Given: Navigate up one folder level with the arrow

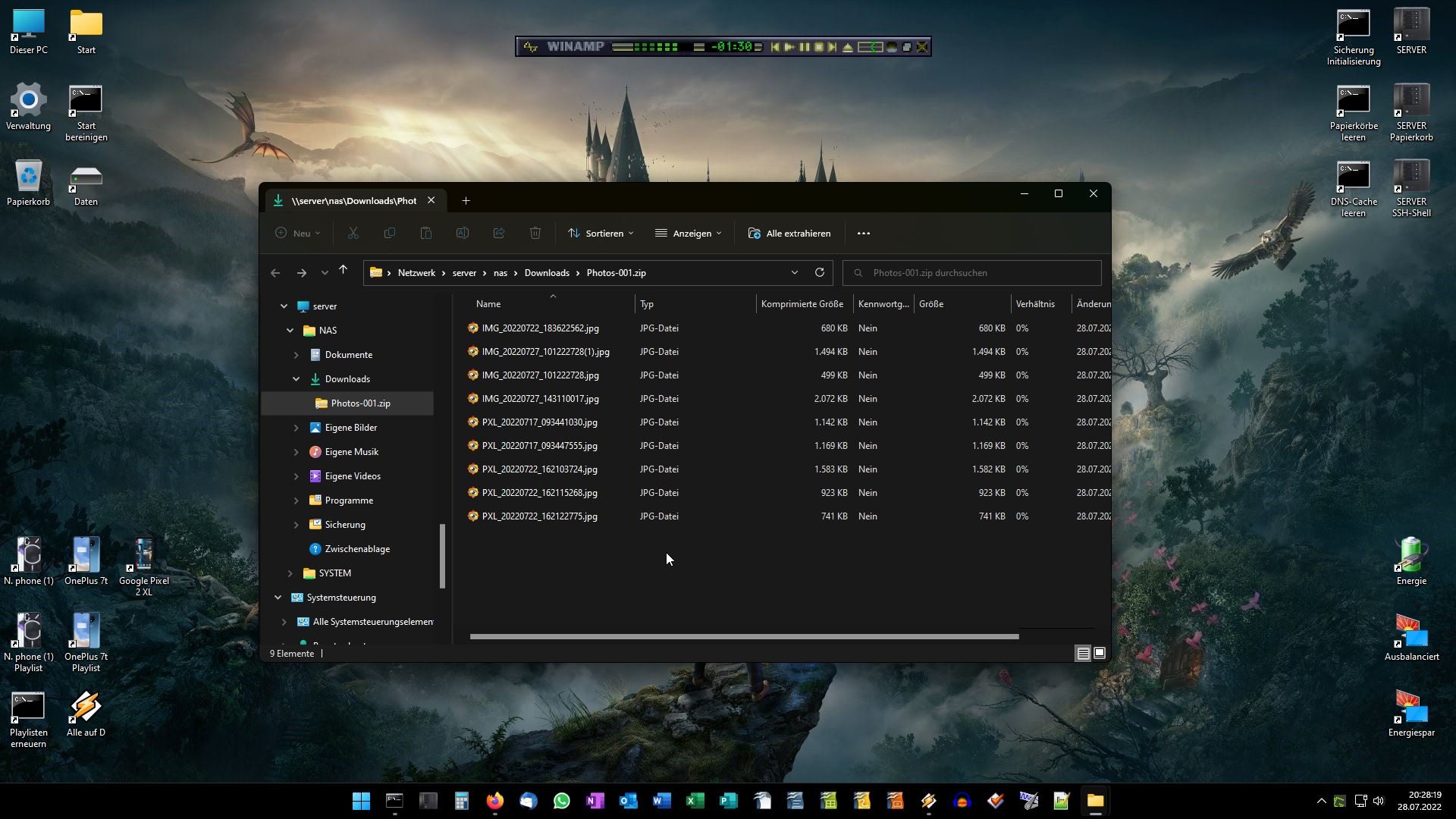Looking at the screenshot, I should point(343,271).
